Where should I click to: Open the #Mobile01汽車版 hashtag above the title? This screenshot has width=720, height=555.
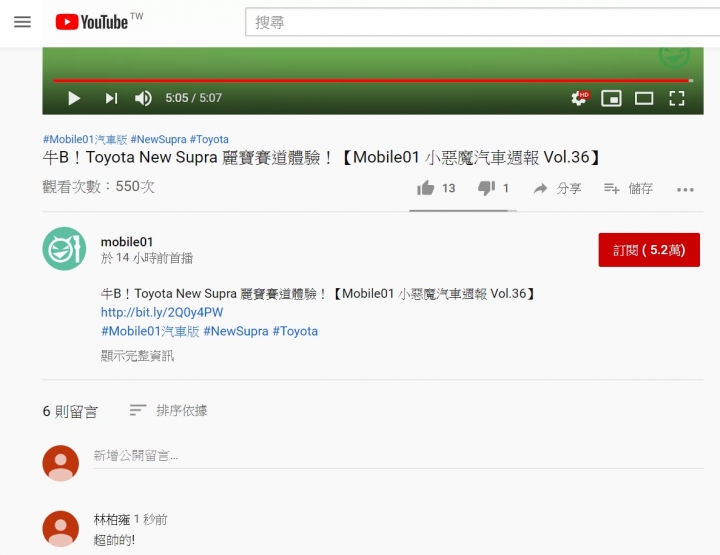85,139
